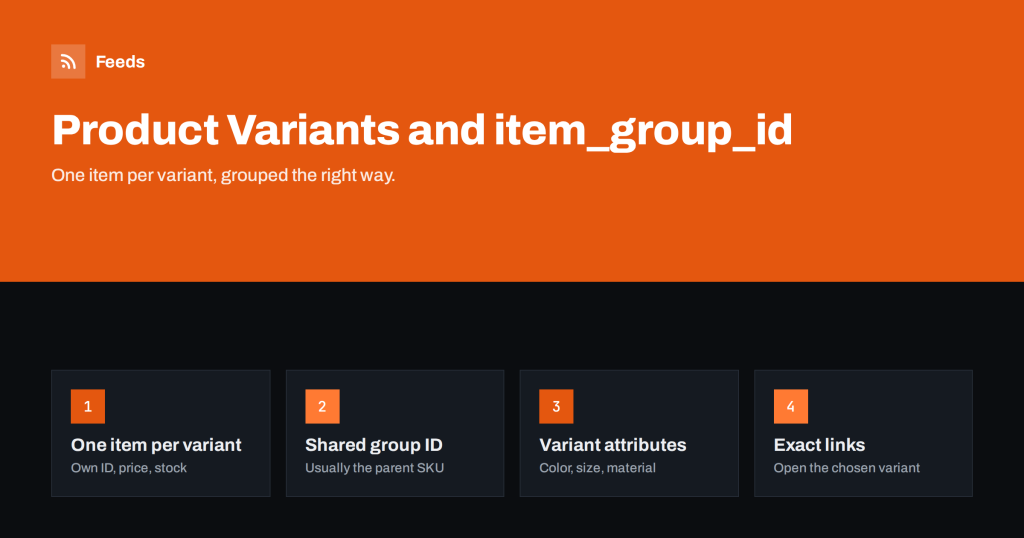
Task: Select the Shared group ID card title
Action: (374, 445)
